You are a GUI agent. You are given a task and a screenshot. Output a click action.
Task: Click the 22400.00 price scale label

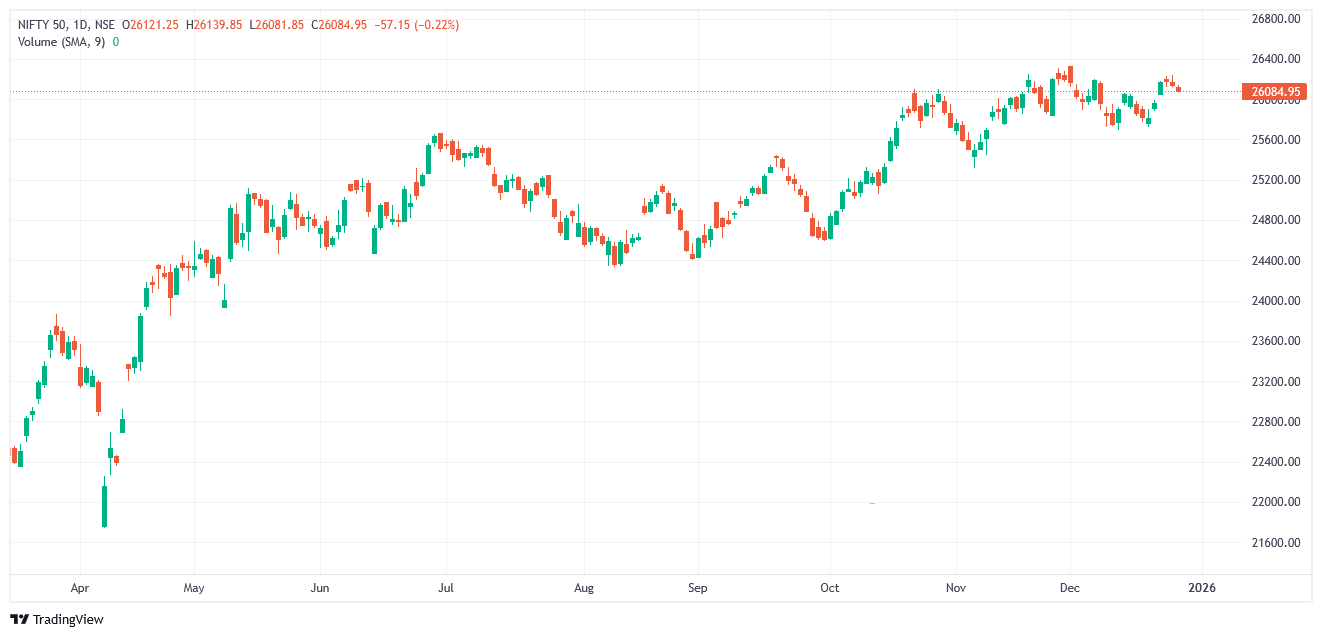pyautogui.click(x=1275, y=462)
